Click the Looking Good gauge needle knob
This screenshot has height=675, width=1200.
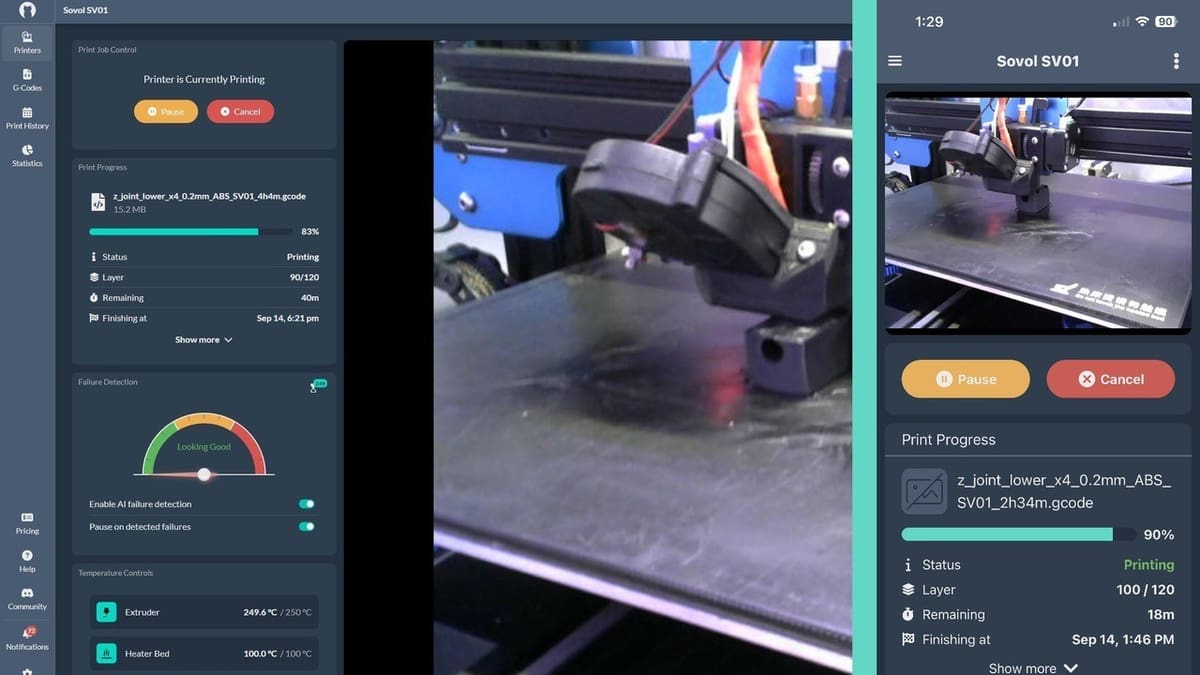[204, 474]
